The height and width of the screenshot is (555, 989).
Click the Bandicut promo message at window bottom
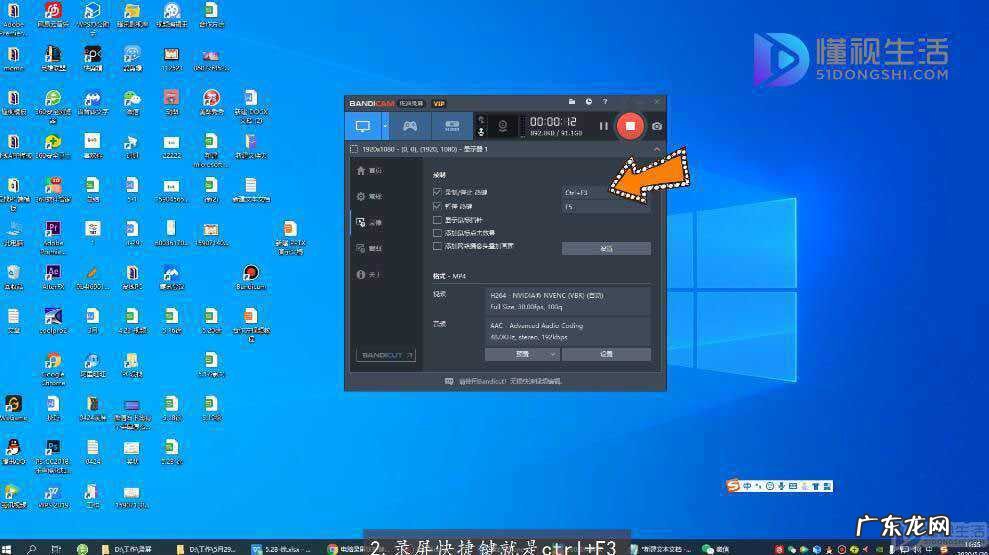point(503,381)
